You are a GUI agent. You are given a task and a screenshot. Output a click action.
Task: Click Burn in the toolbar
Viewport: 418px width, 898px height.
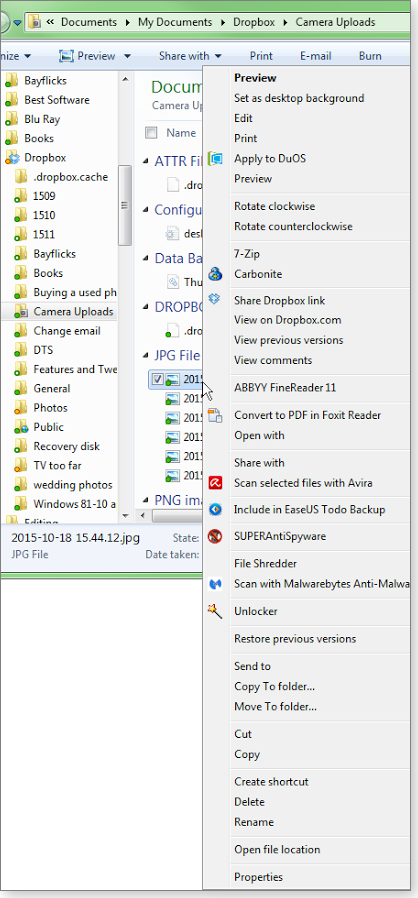370,56
